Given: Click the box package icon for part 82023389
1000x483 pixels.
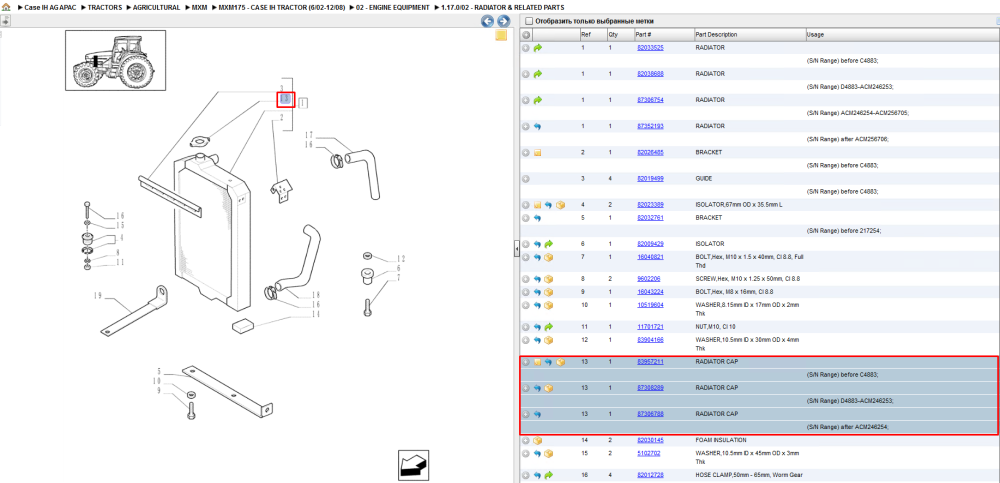Looking at the screenshot, I should click(x=561, y=205).
